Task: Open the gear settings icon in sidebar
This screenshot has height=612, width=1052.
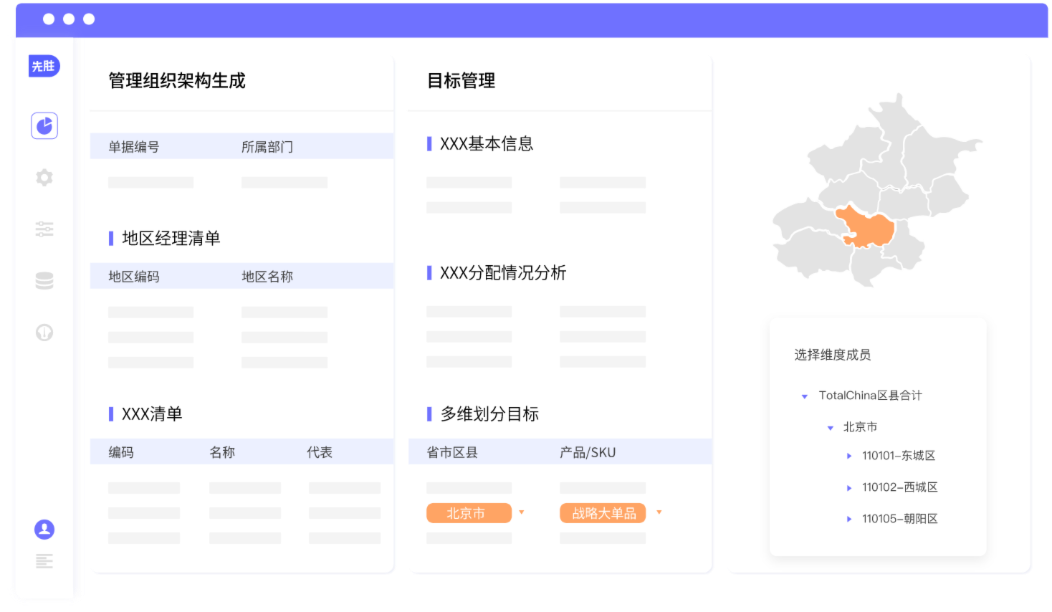Action: (44, 178)
